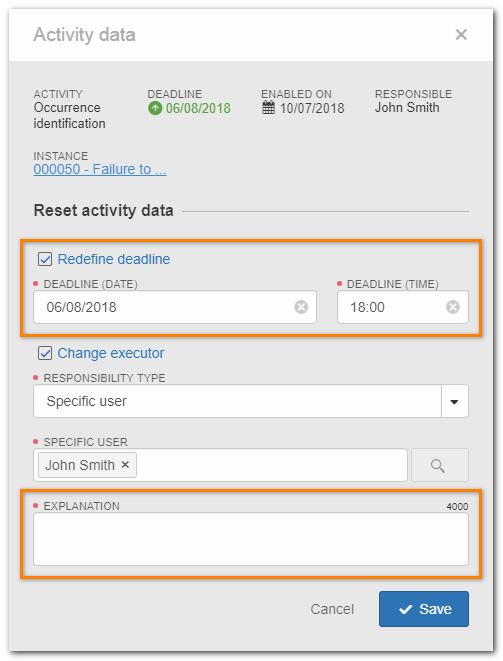Open user search with magnifier icon
Screen dimensions: 503x661
pos(440,465)
